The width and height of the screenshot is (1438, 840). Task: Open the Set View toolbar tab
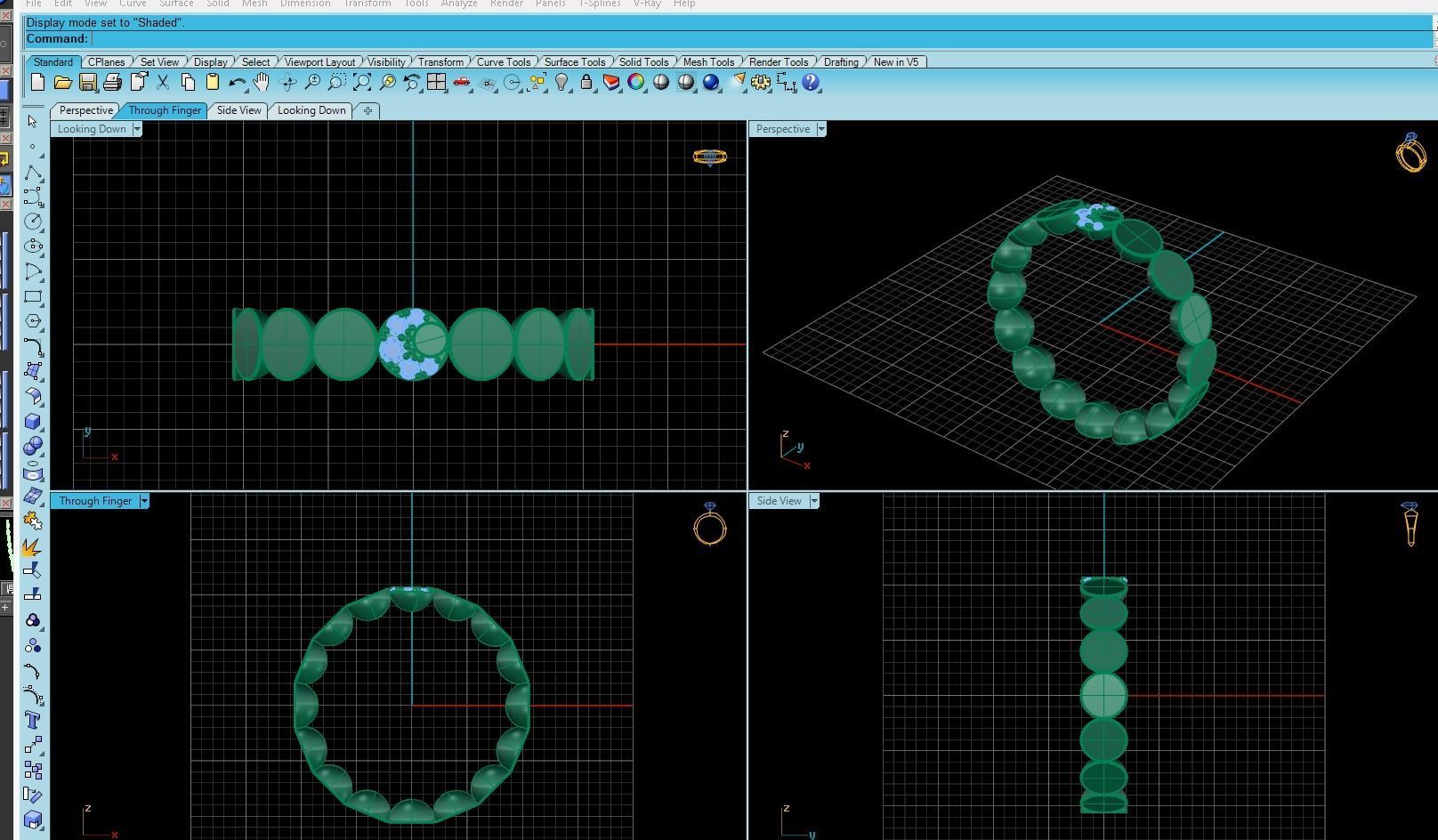point(160,62)
